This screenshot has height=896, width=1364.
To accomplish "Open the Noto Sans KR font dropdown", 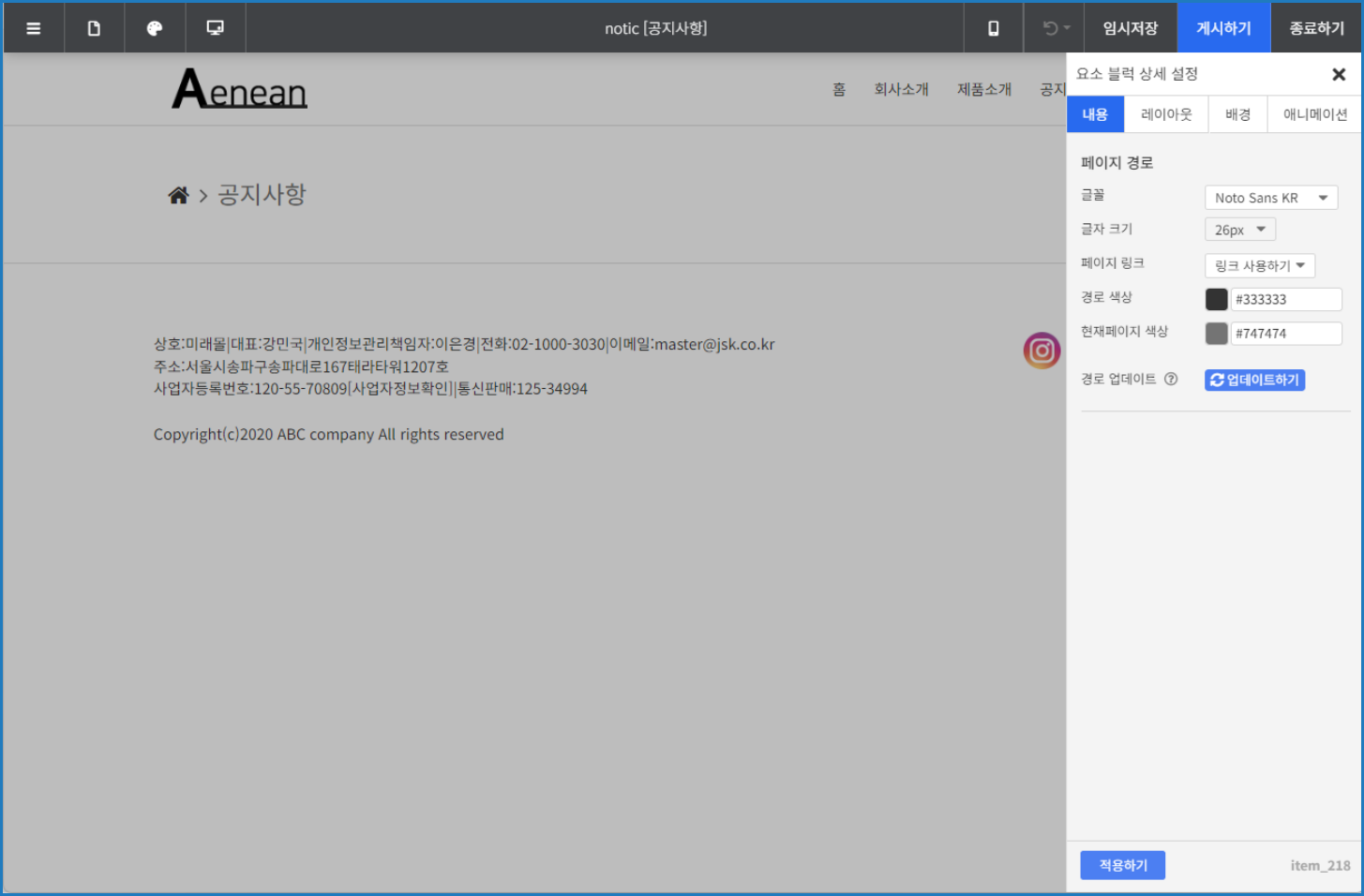I will [x=1270, y=197].
